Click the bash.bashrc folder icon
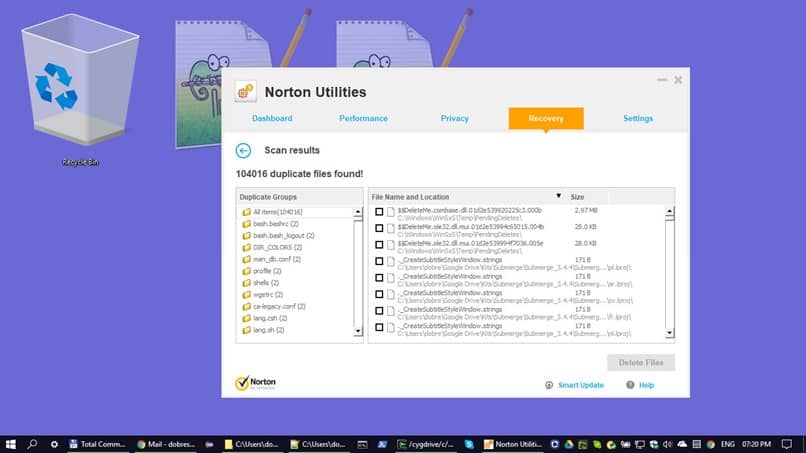 pos(247,224)
